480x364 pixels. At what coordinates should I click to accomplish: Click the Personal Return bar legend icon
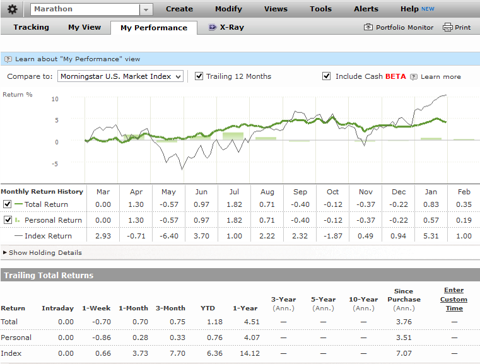[x=18, y=220]
